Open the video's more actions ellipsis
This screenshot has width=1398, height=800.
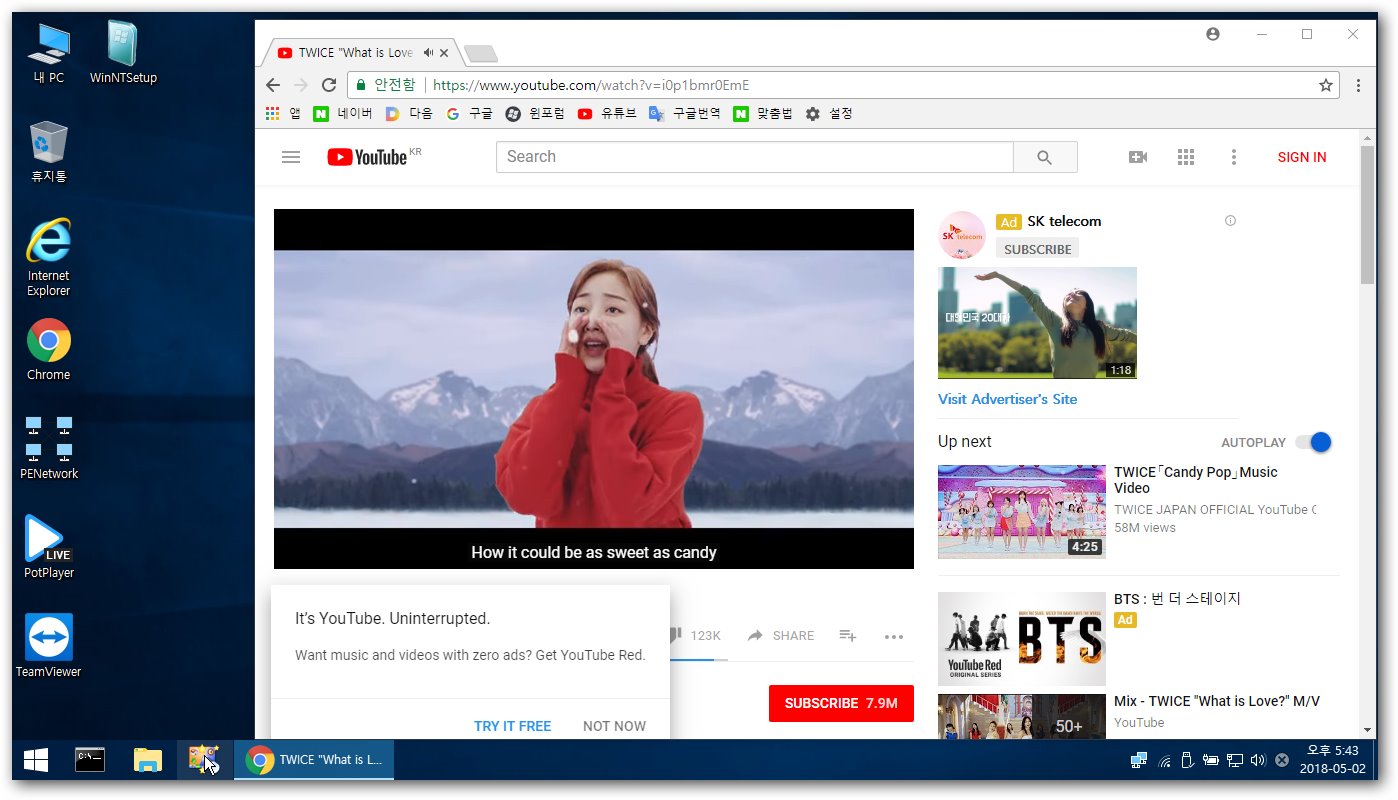click(x=894, y=636)
